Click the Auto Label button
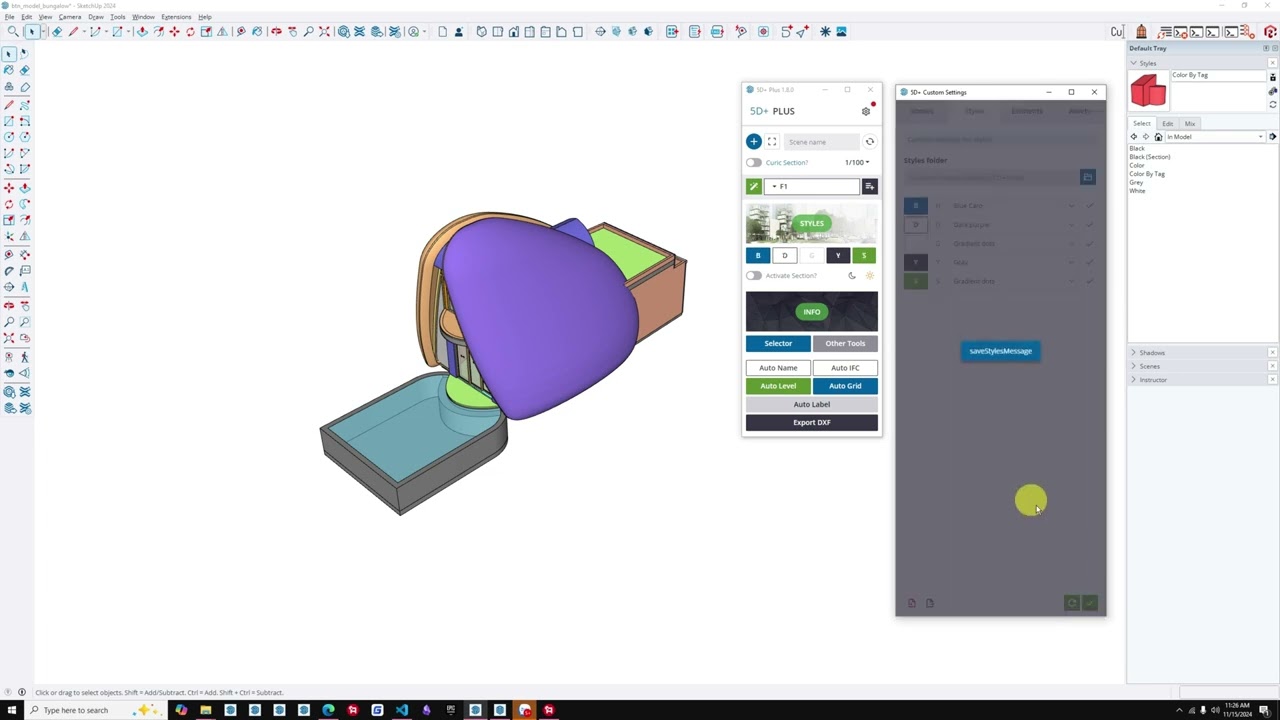The width and height of the screenshot is (1280, 720). [x=812, y=404]
